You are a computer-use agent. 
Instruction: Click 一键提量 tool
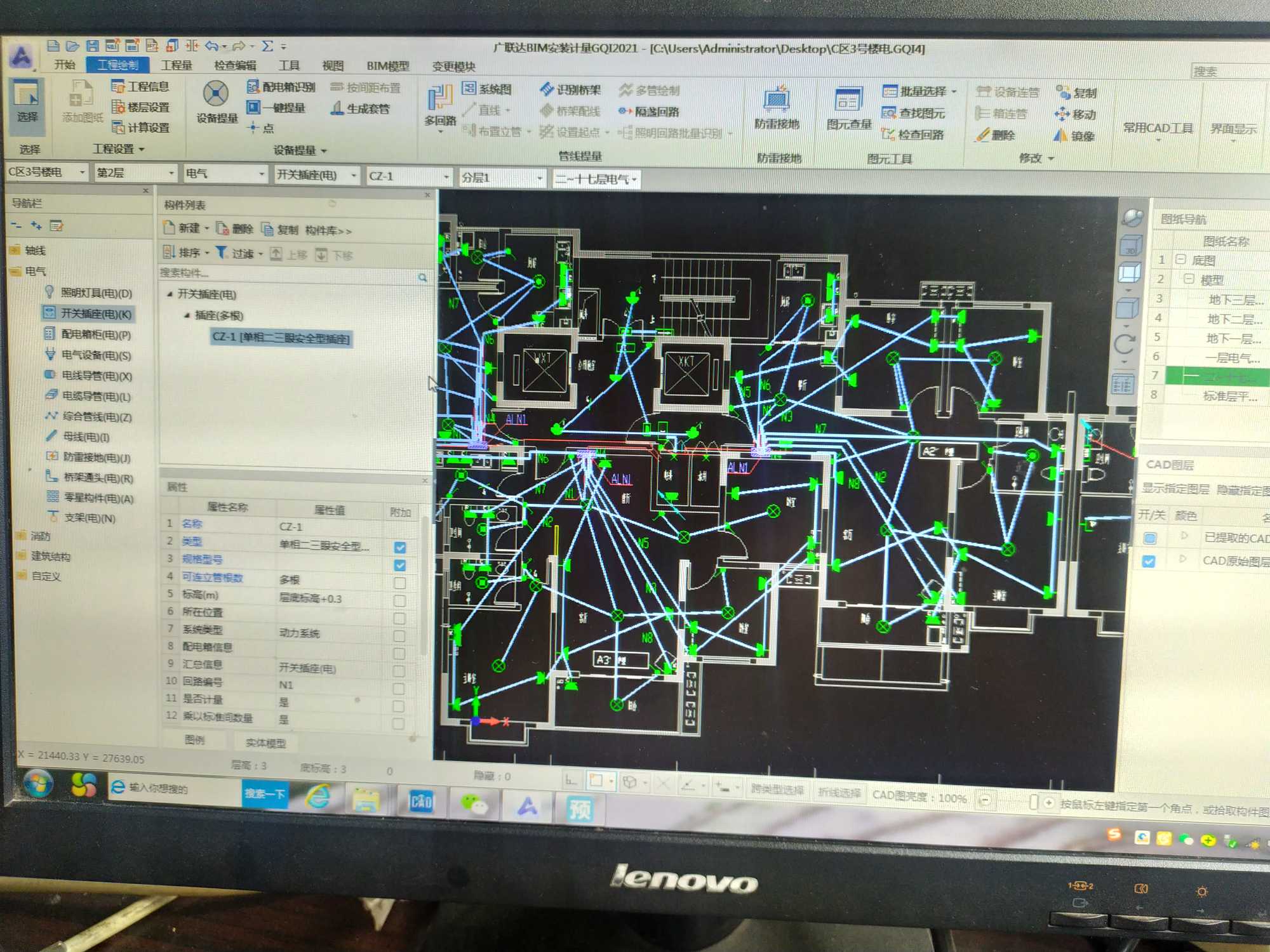(276, 108)
